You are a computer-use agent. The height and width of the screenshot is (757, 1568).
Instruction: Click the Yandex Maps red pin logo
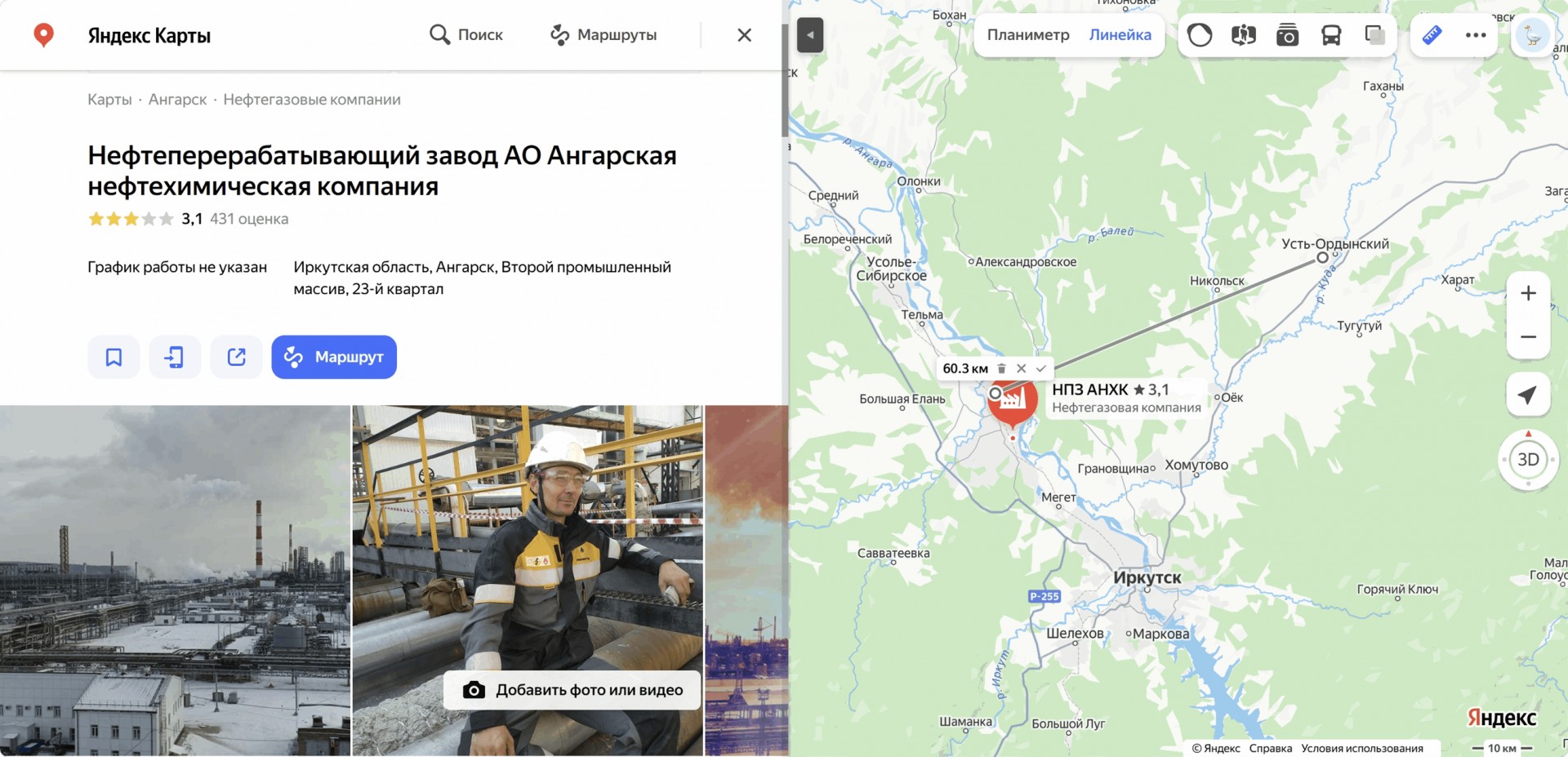[43, 35]
